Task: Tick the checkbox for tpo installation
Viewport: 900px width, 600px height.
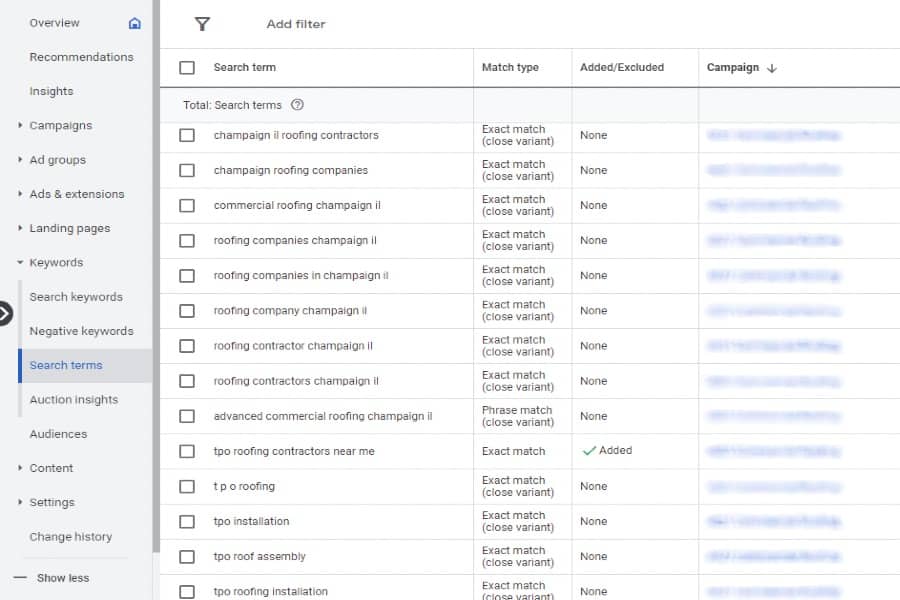Action: [187, 521]
